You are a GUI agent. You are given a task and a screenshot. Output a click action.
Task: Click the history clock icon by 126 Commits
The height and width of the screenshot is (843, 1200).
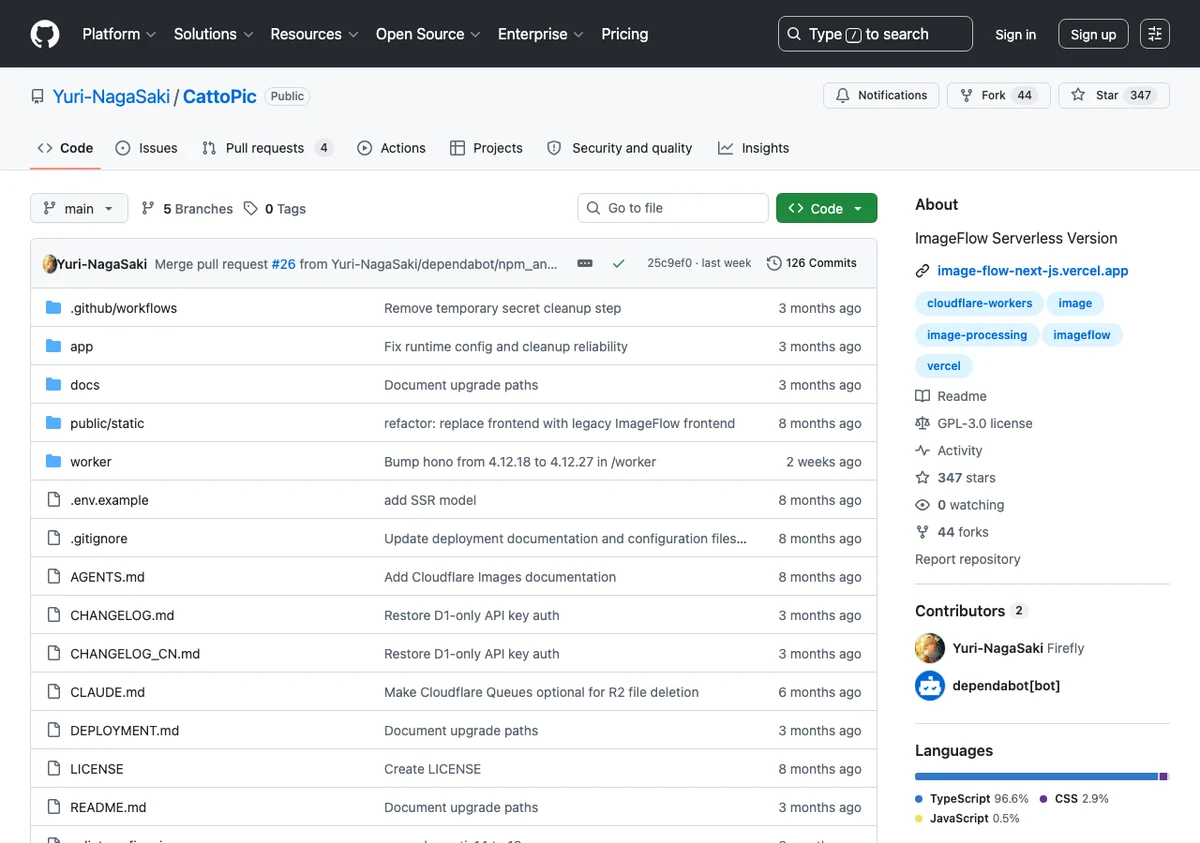(x=774, y=263)
